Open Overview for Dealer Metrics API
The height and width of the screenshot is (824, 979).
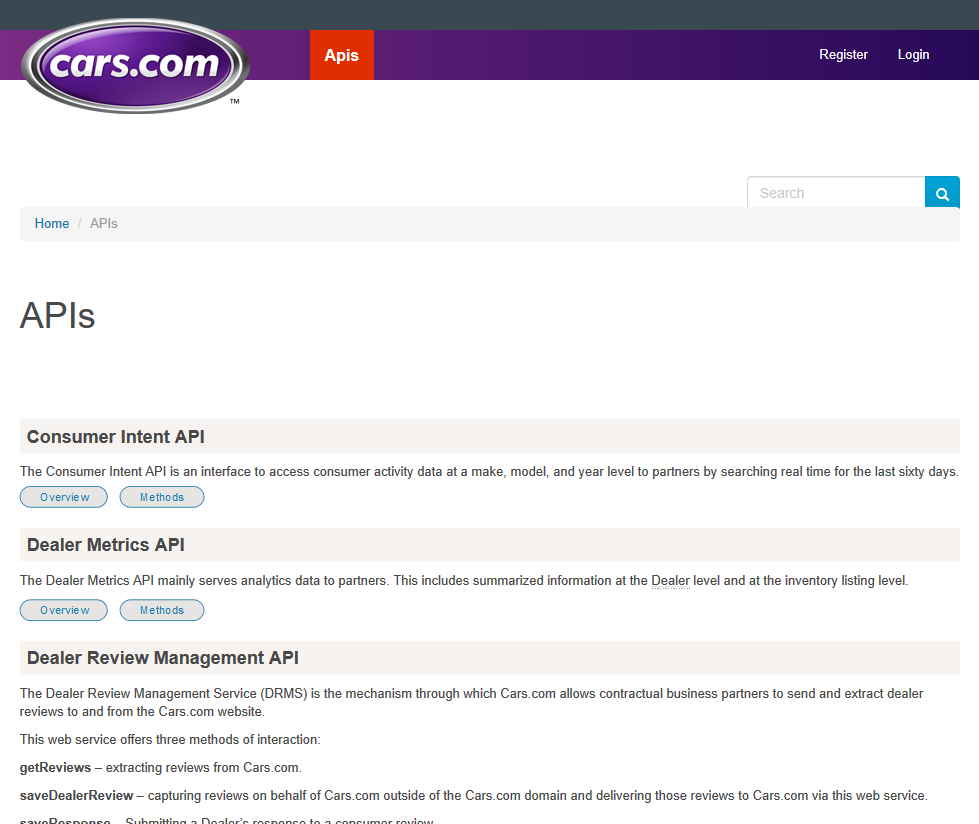[x=64, y=610]
